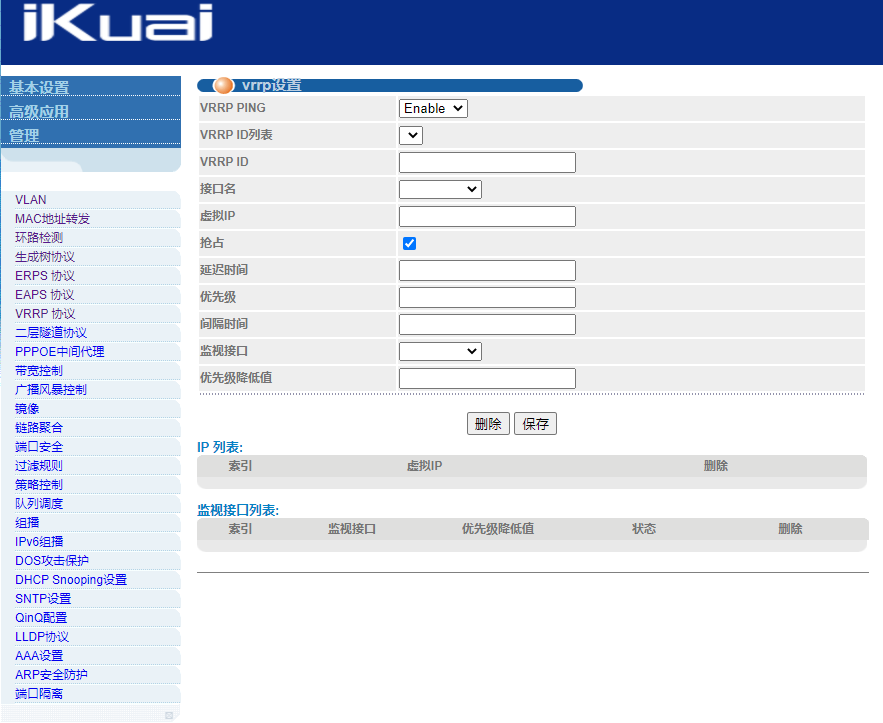Focus the 优先级 input field

pyautogui.click(x=487, y=297)
